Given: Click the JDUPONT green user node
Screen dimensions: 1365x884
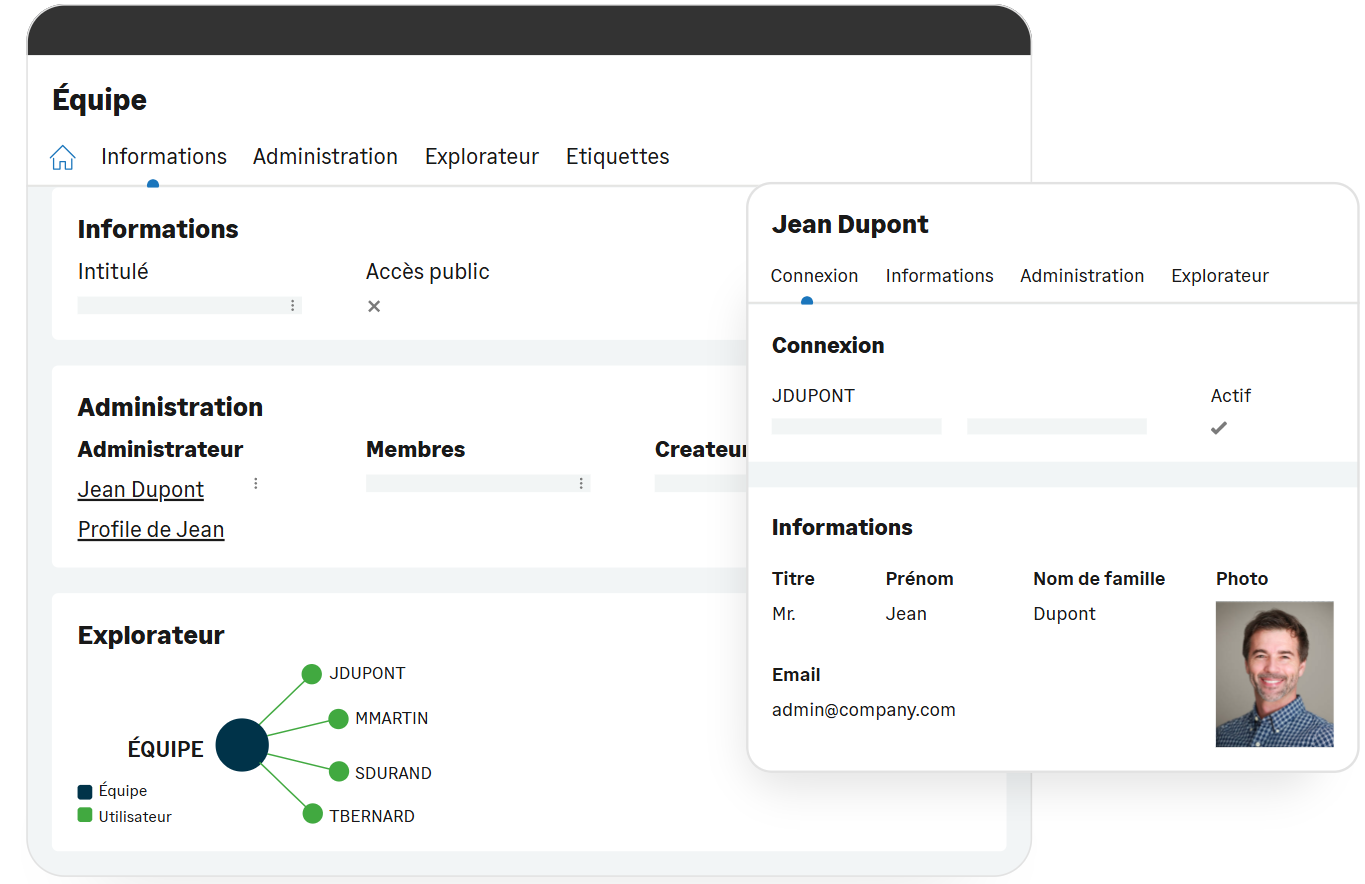Looking at the screenshot, I should click(x=312, y=674).
